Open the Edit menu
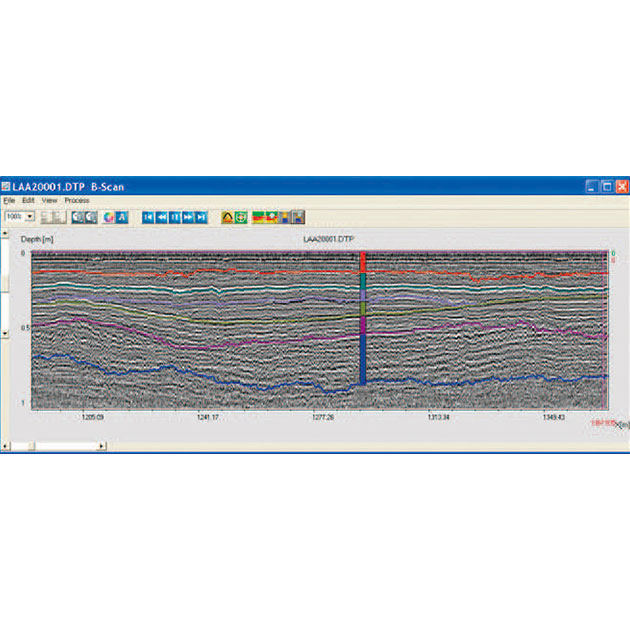Image resolution: width=630 pixels, height=630 pixels. [x=28, y=200]
